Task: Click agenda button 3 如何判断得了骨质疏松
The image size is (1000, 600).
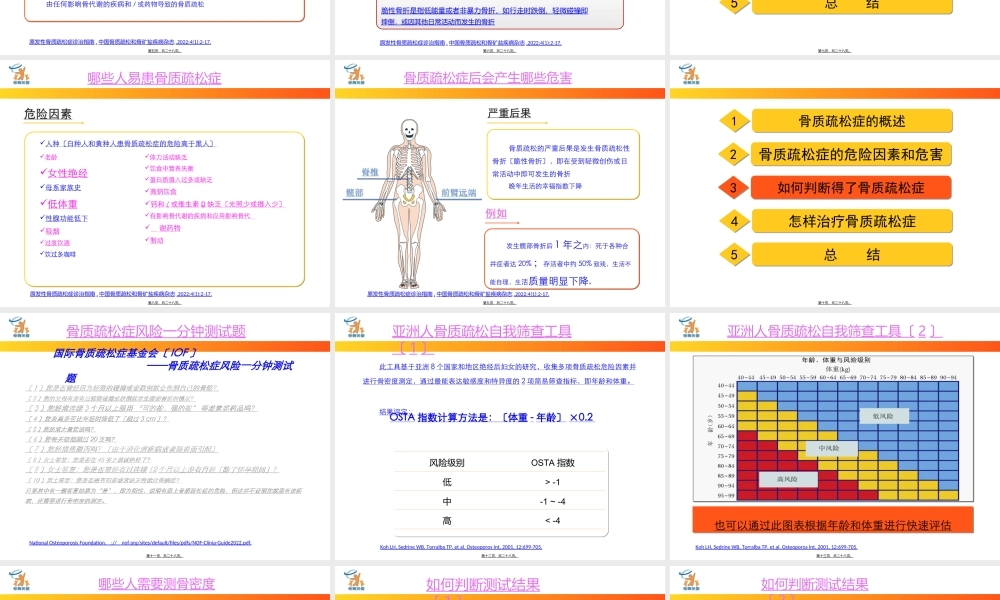Action: 850,187
